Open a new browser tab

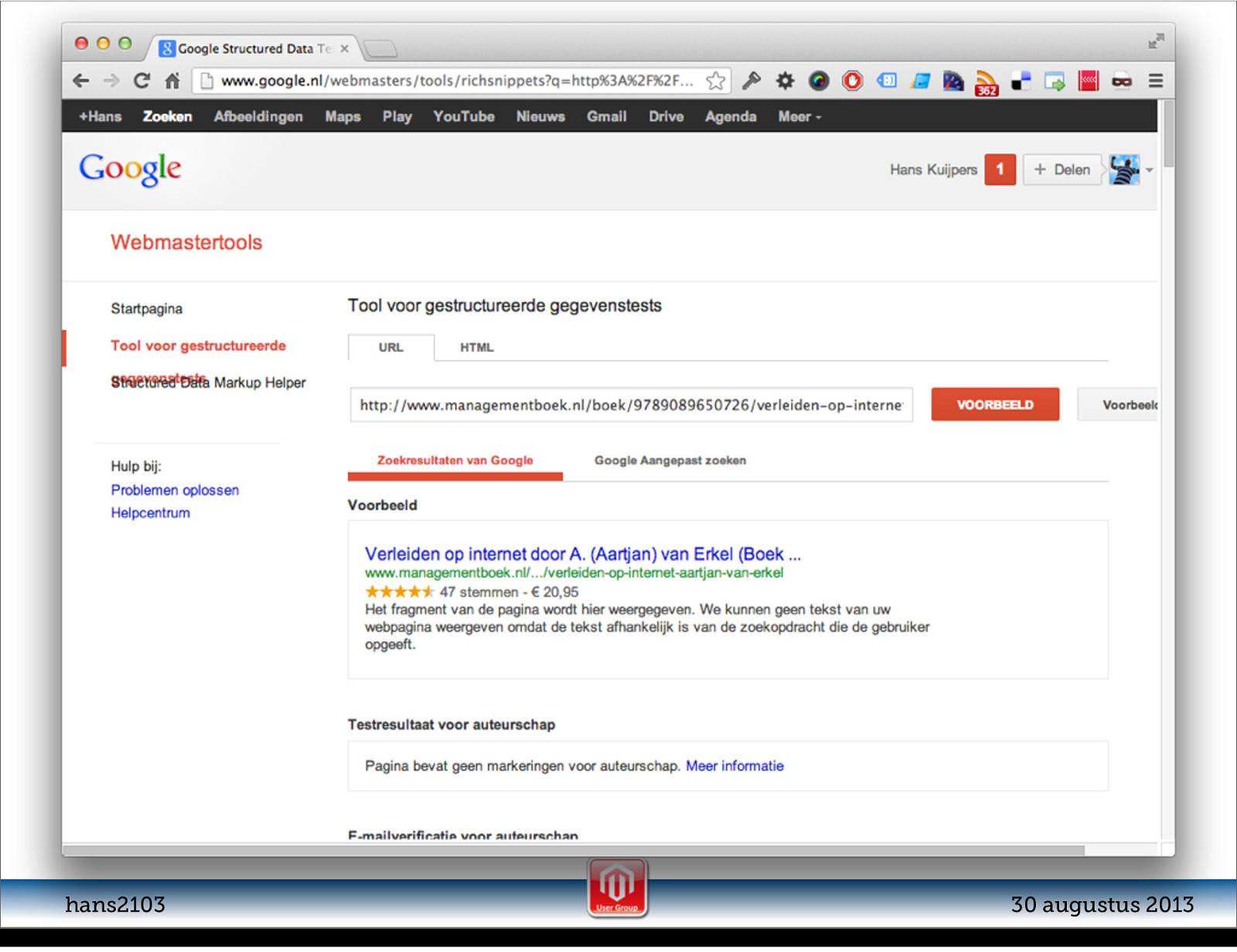(380, 49)
